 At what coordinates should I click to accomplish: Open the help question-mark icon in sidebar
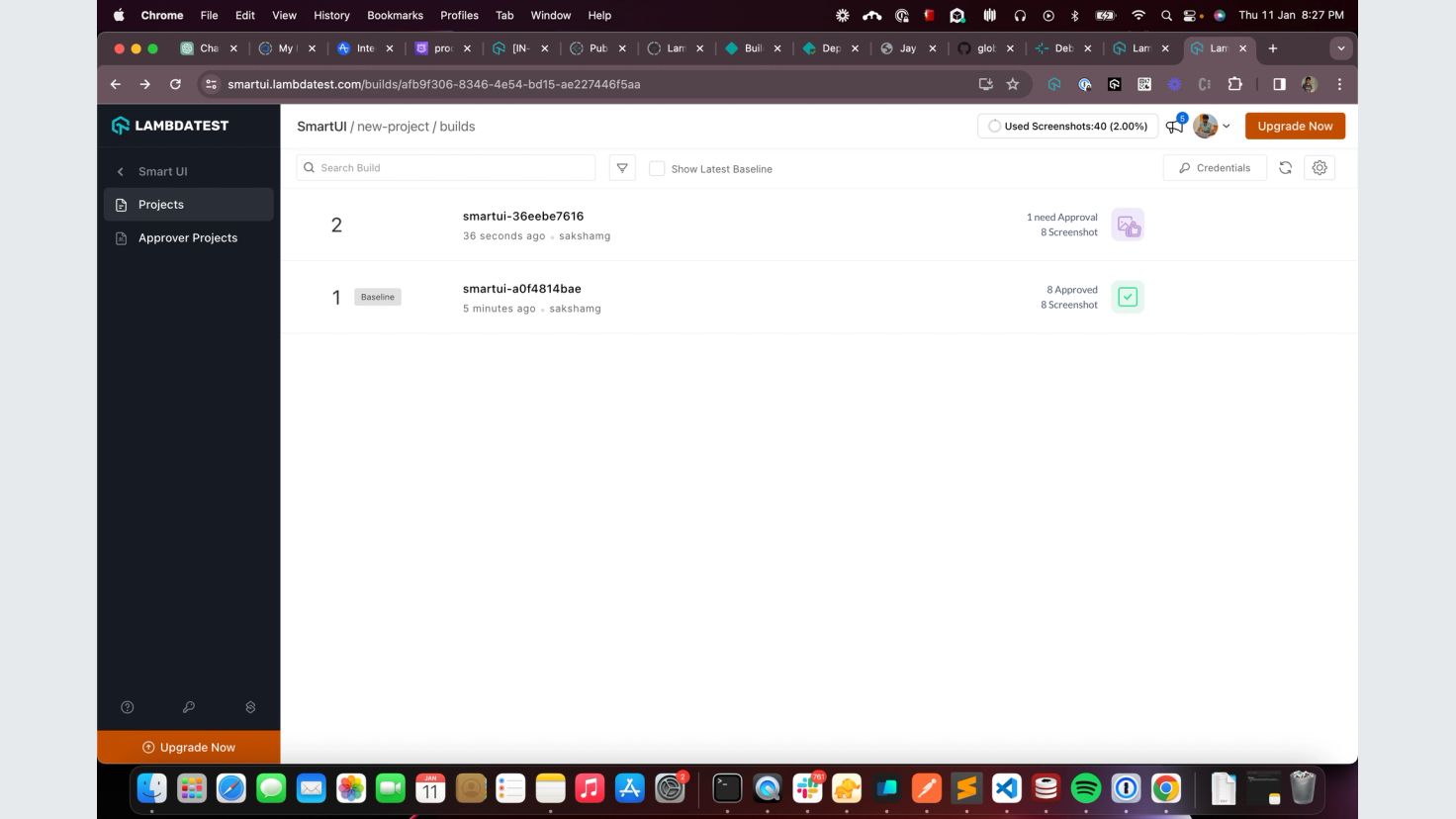coord(127,707)
